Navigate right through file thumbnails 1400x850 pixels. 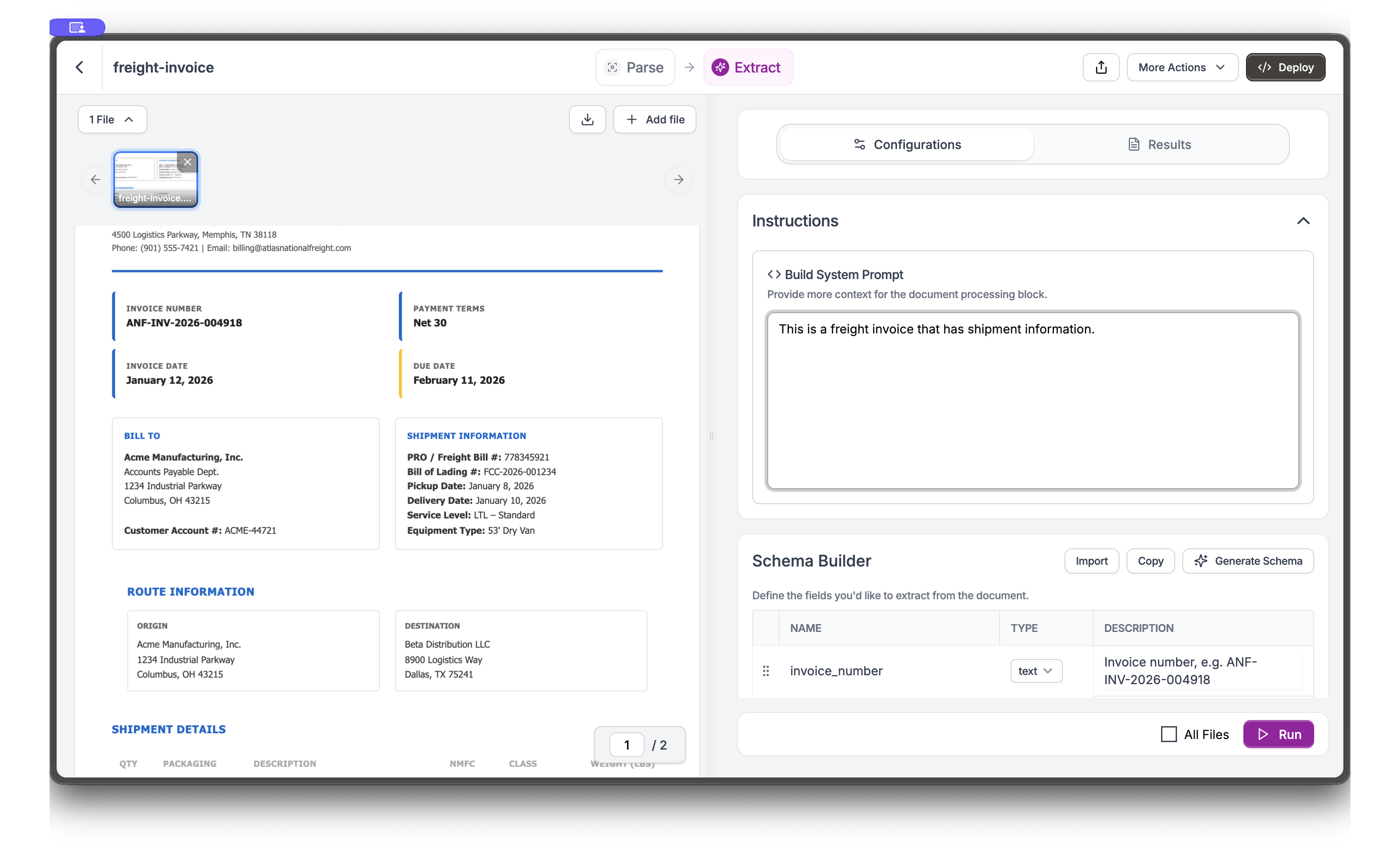[x=678, y=180]
